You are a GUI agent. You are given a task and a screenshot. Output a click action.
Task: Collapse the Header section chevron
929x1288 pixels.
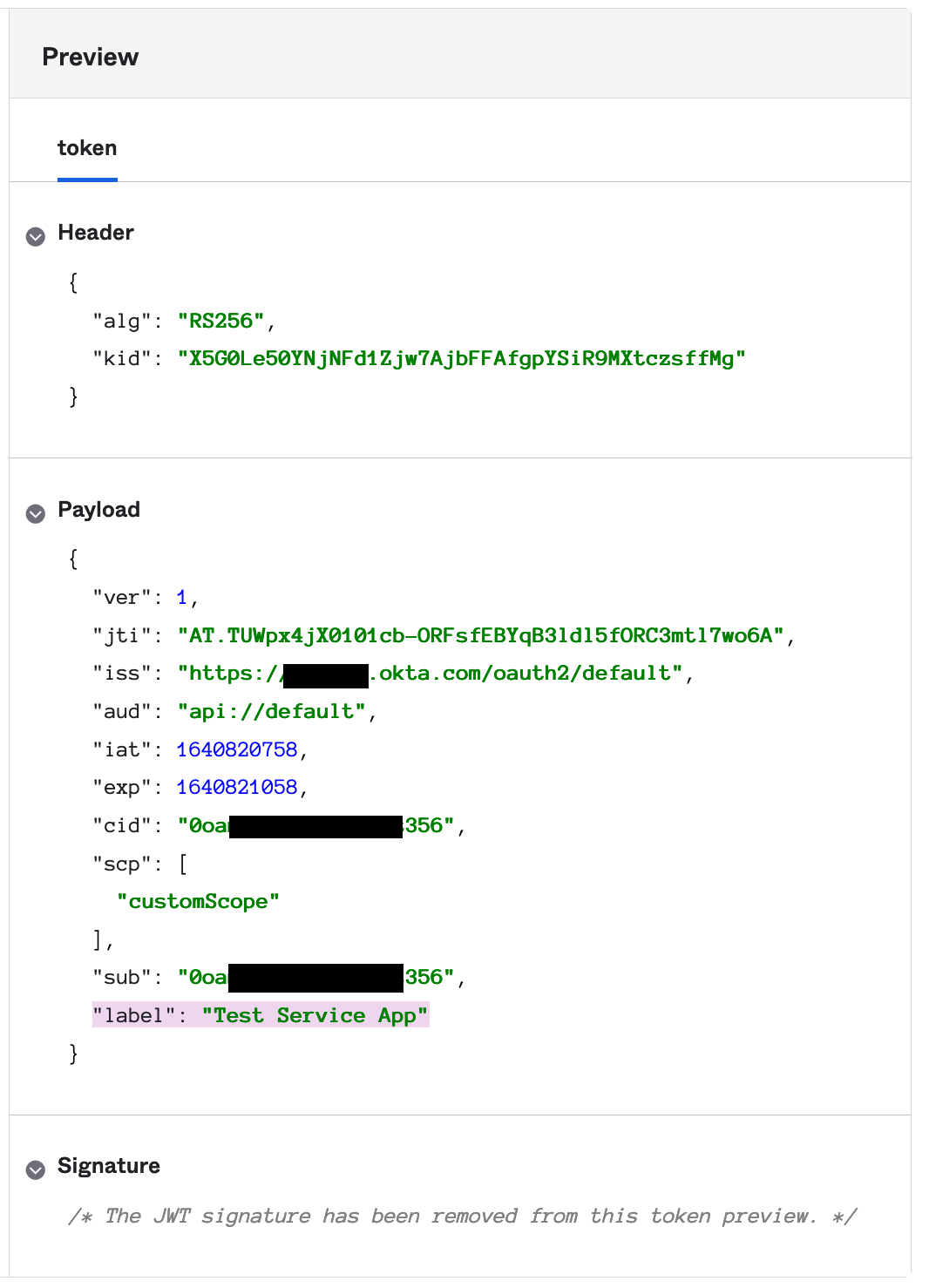(x=36, y=236)
